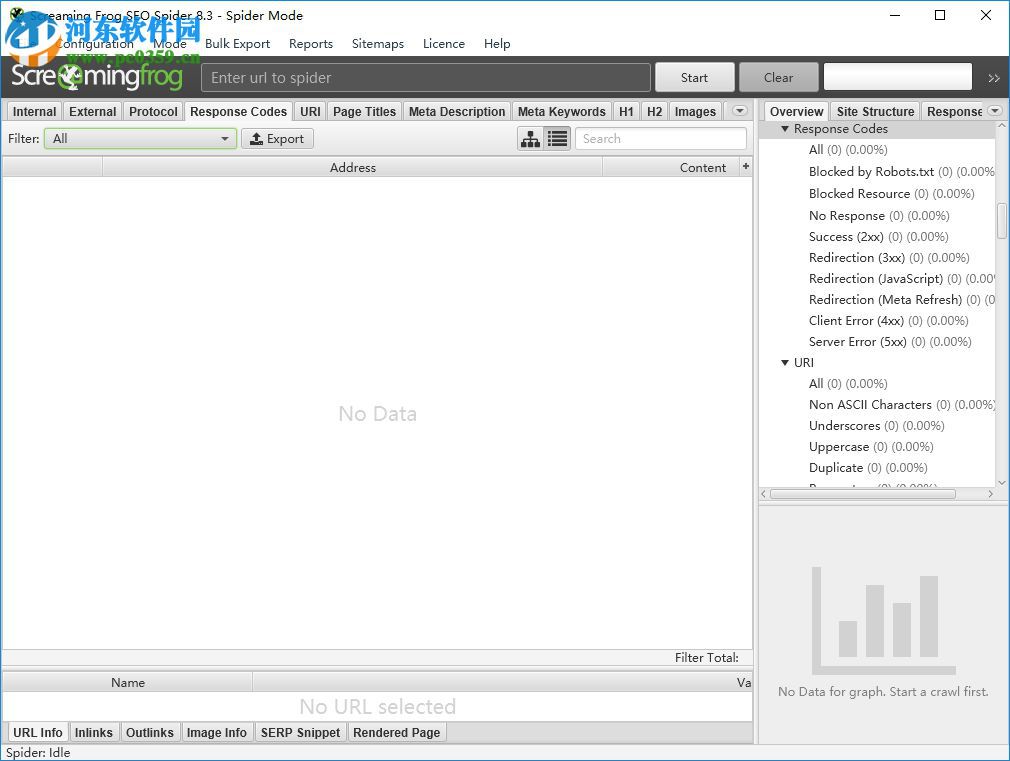
Task: Open the Licence menu
Action: tap(444, 44)
